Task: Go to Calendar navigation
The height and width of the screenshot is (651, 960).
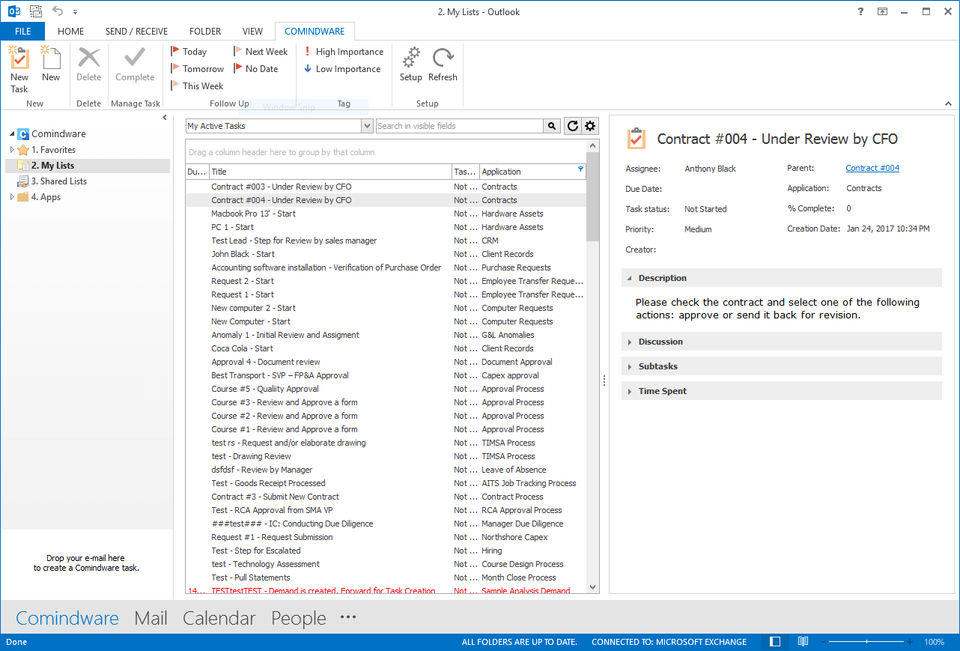Action: 219,618
